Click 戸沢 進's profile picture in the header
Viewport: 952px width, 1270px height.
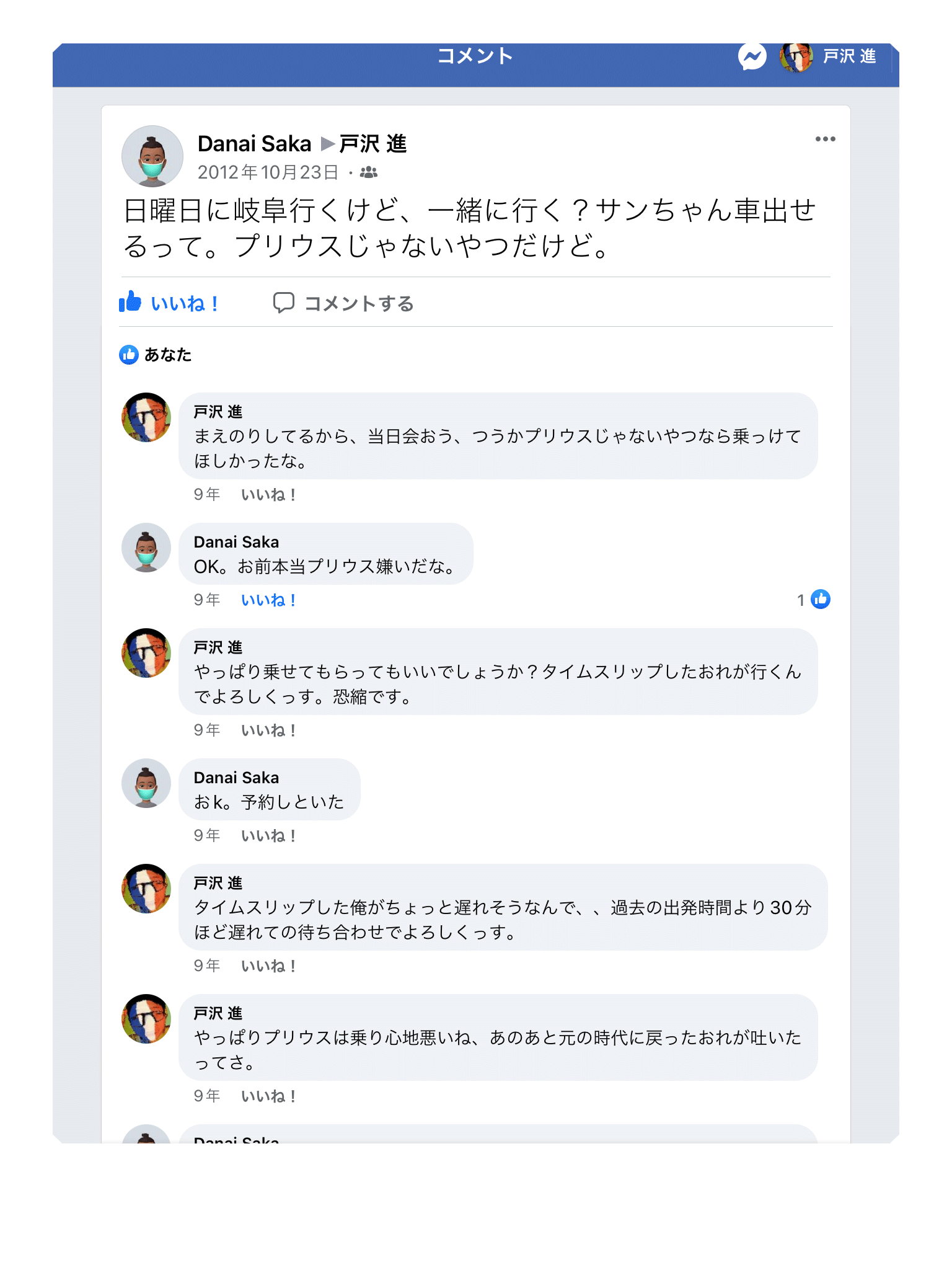tap(796, 57)
